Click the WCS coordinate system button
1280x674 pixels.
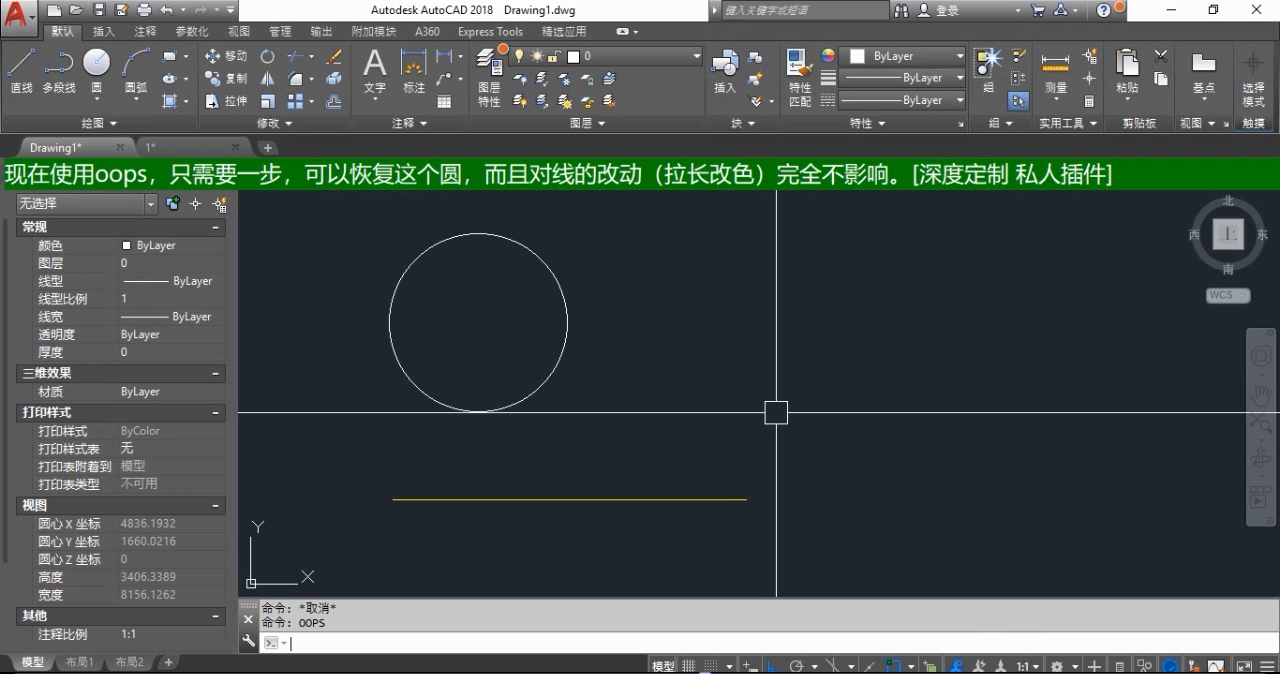[x=1228, y=295]
